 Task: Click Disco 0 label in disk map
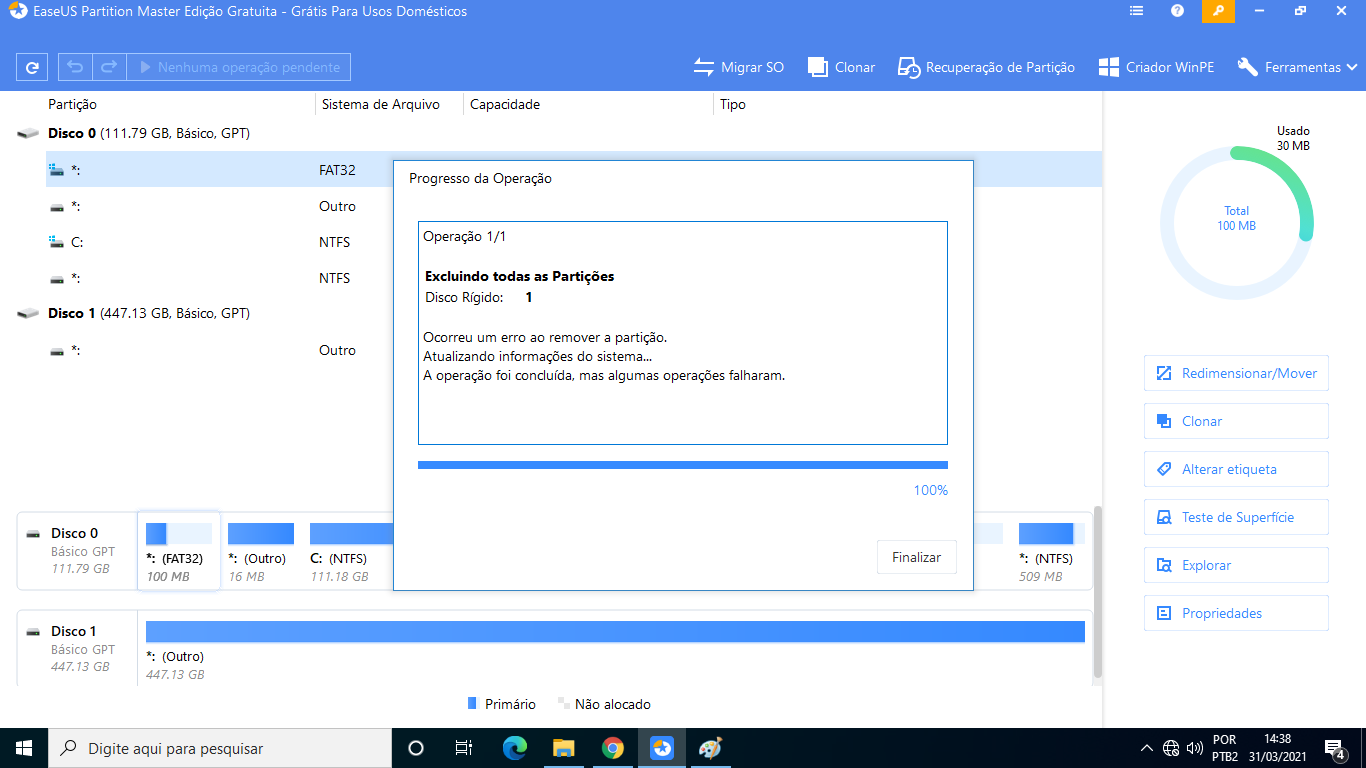75,533
